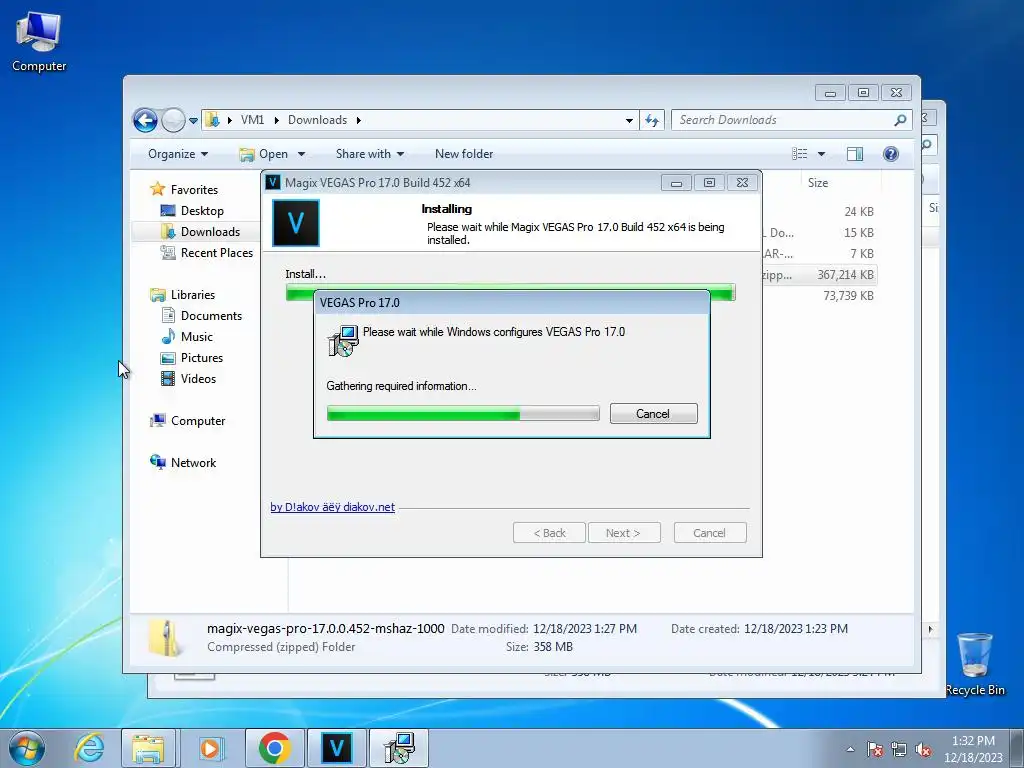Open Windows Explorer taskbar button
Screen dimensions: 1024x768
(x=148, y=748)
